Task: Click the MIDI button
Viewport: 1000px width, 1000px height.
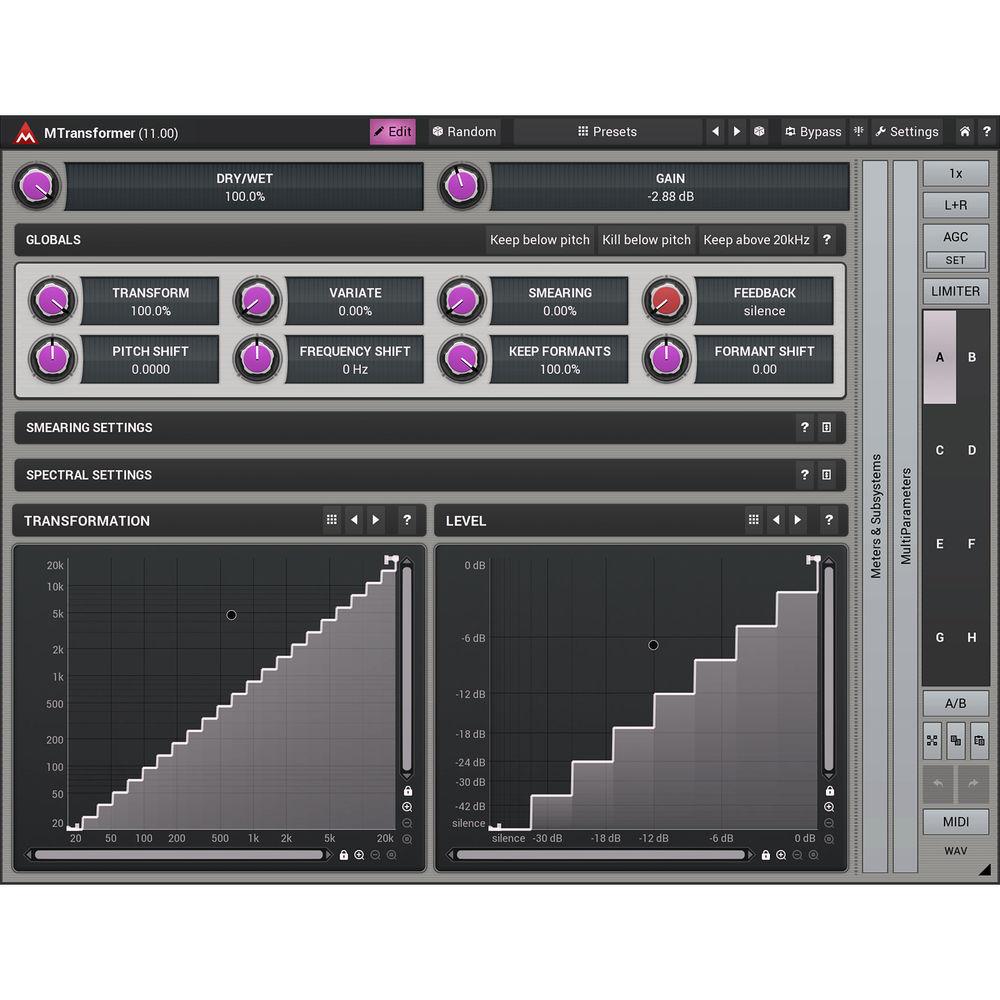Action: pyautogui.click(x=956, y=822)
